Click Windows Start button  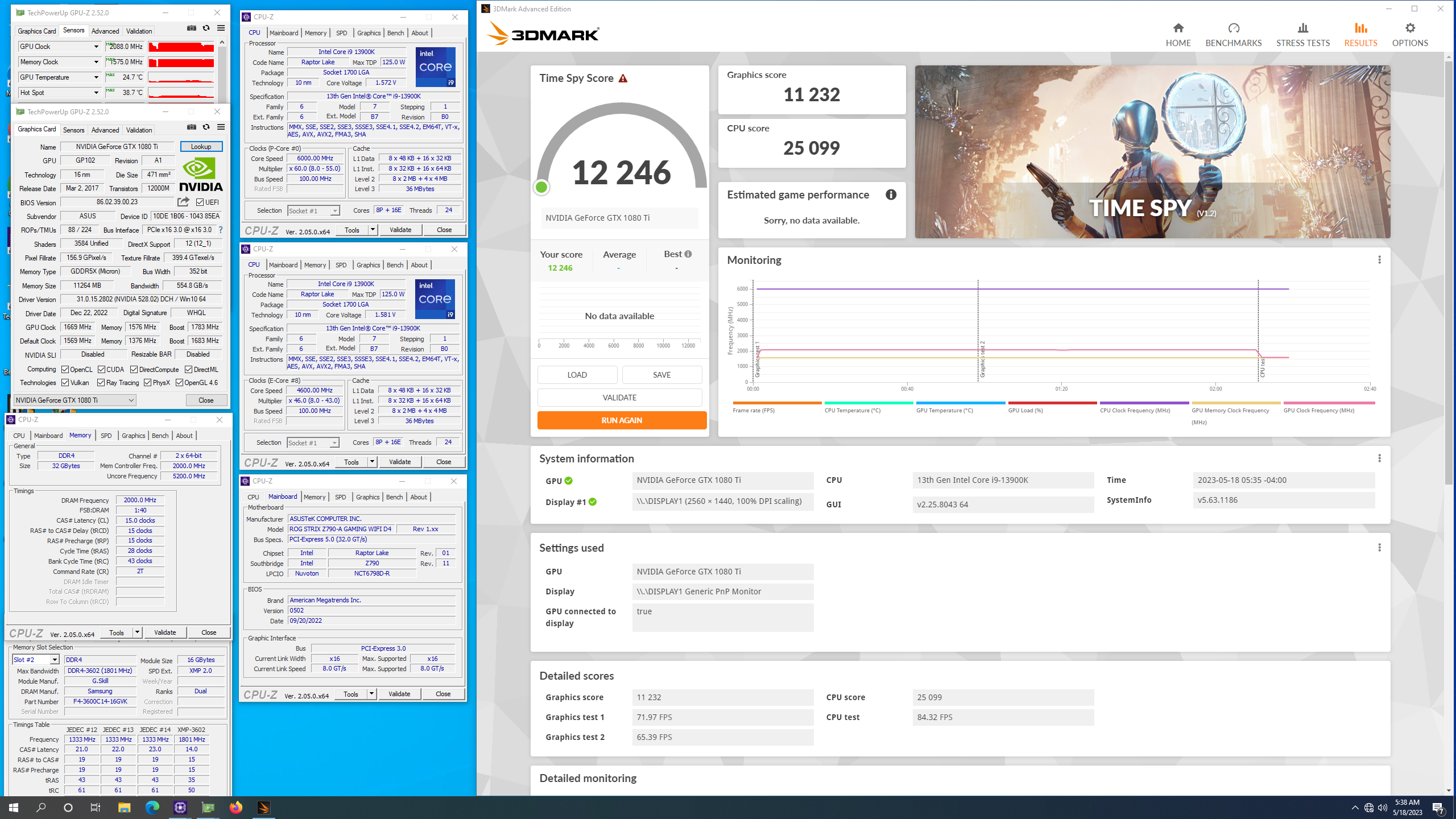coord(14,808)
